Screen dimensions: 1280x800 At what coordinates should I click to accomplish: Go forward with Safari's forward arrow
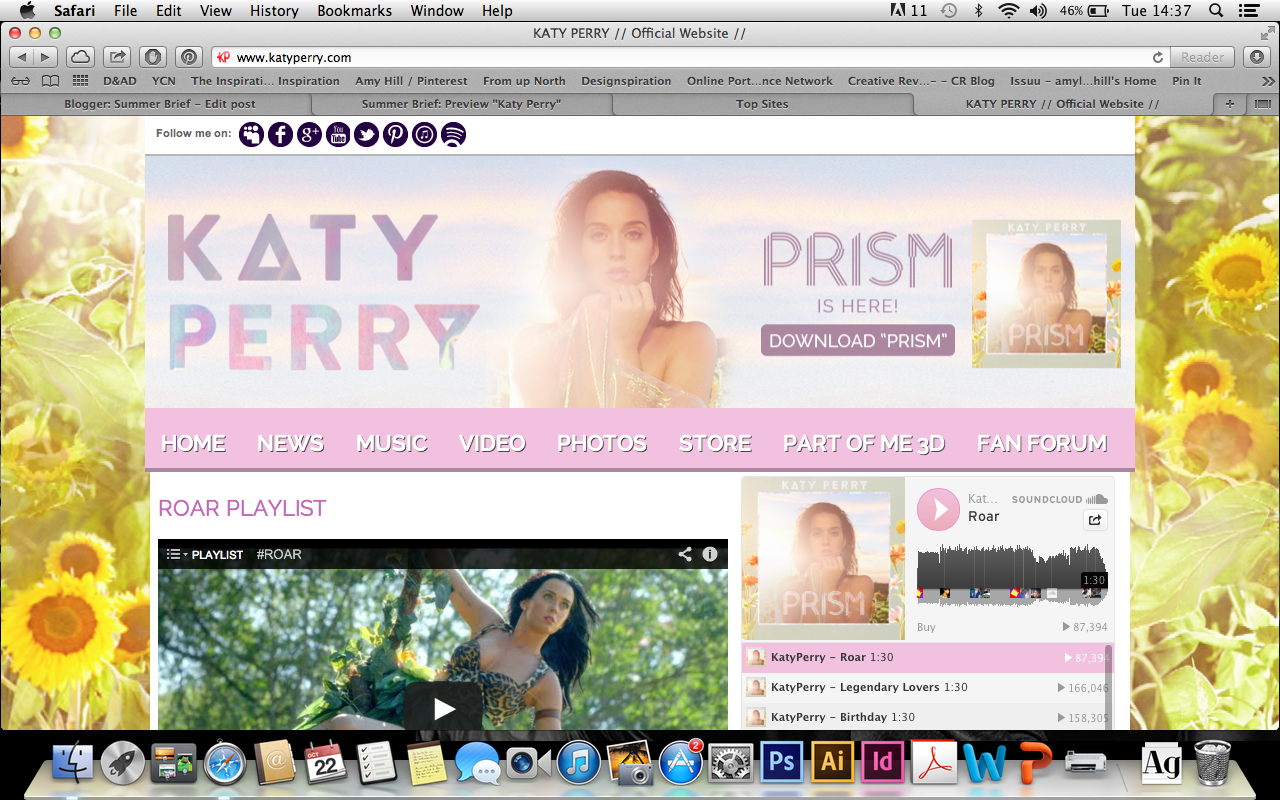pos(46,57)
